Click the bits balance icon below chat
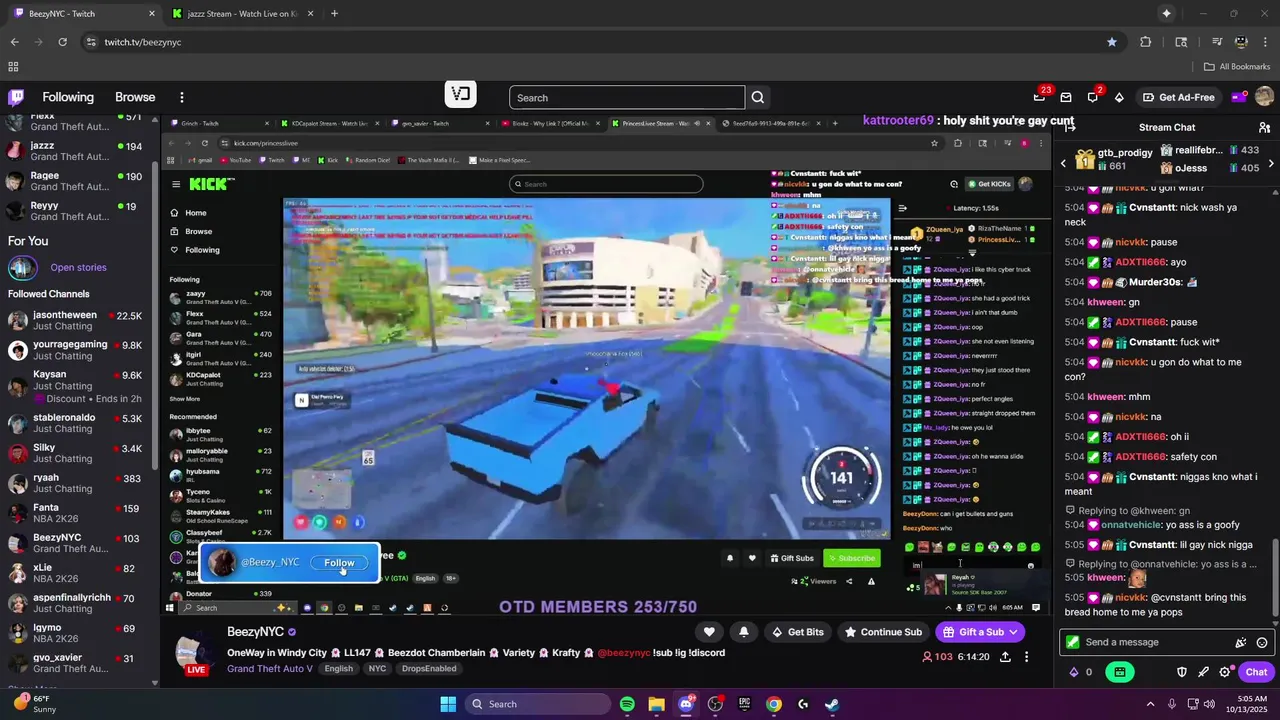 pyautogui.click(x=1074, y=672)
